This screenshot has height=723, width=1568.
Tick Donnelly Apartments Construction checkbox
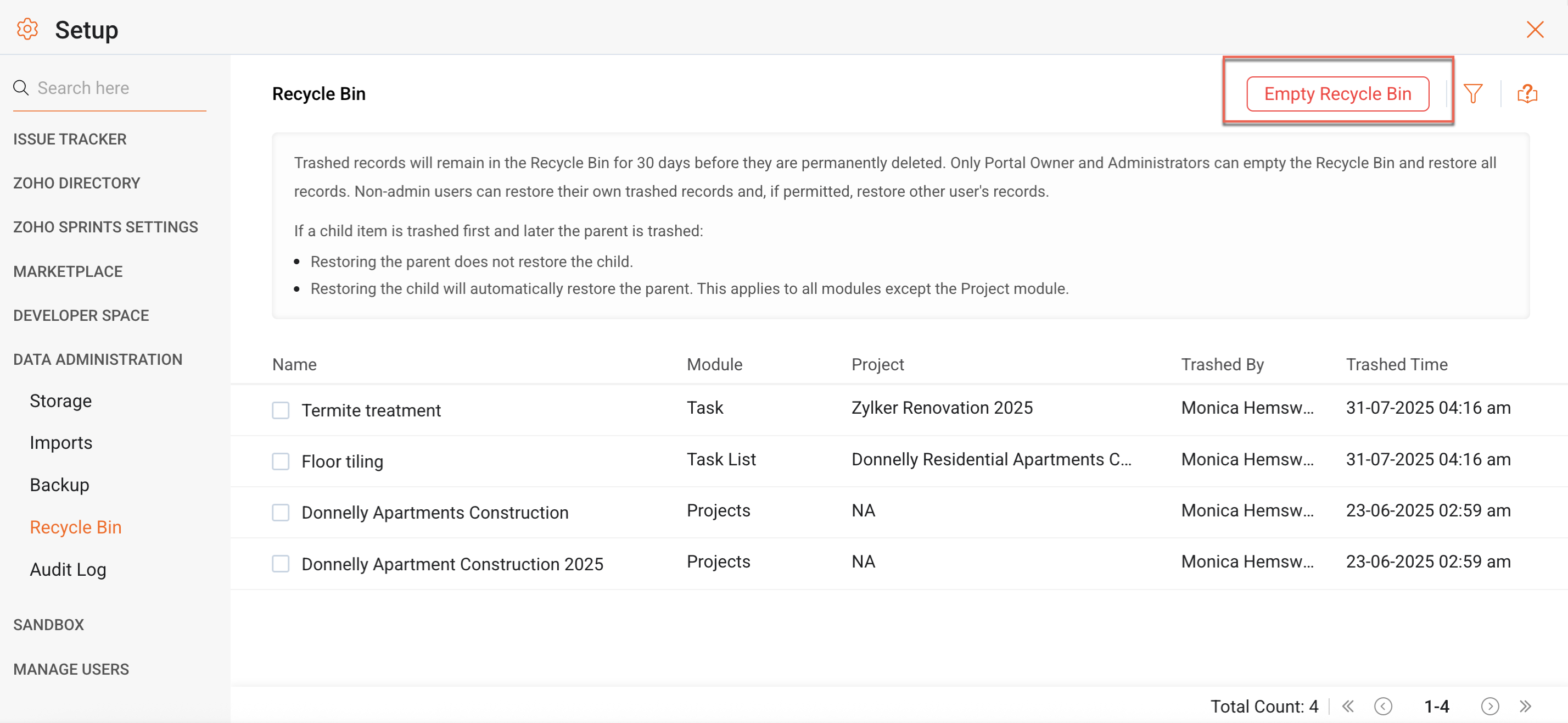tap(281, 512)
